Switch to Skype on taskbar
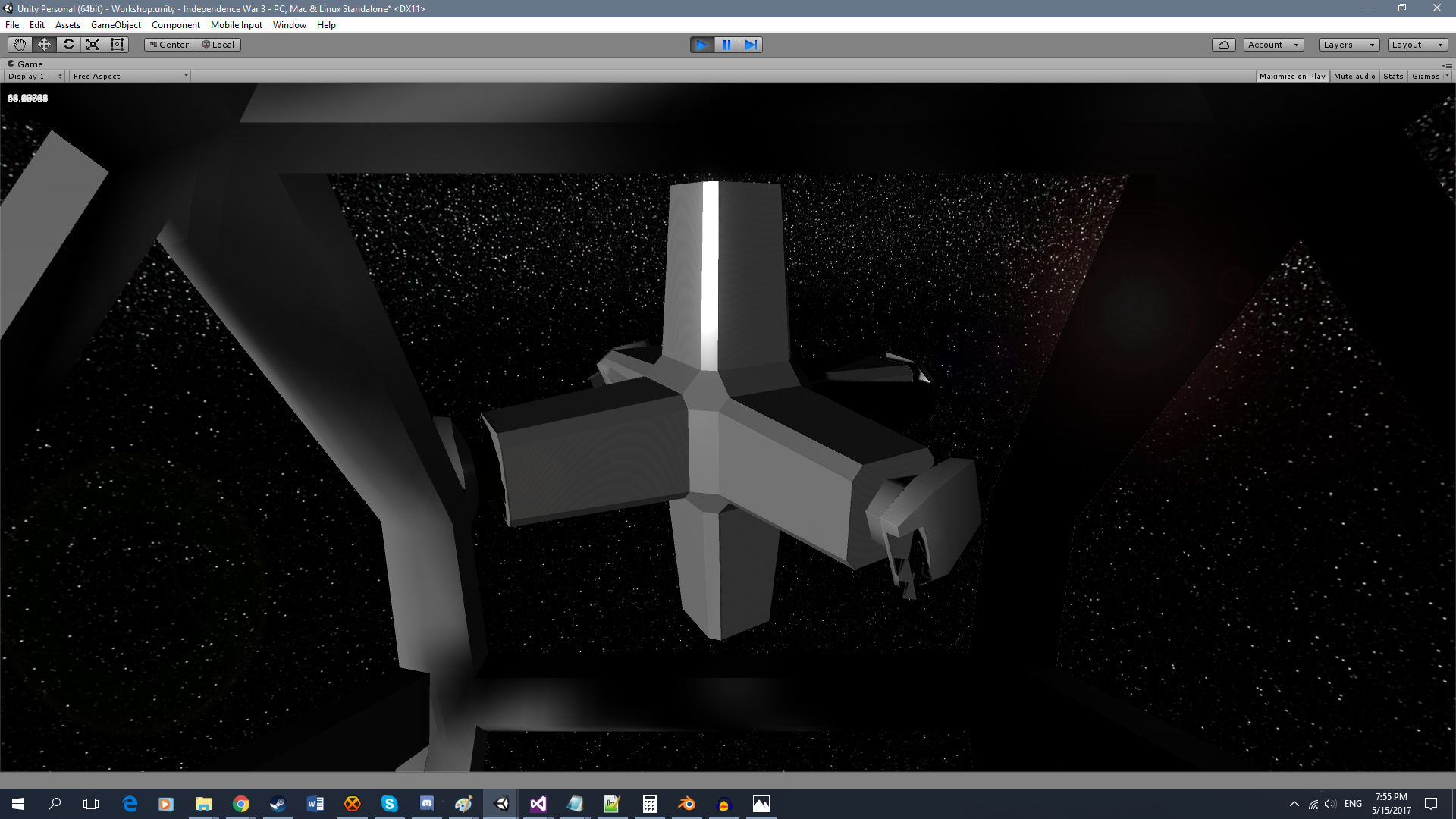Viewport: 1456px width, 819px height. point(389,804)
